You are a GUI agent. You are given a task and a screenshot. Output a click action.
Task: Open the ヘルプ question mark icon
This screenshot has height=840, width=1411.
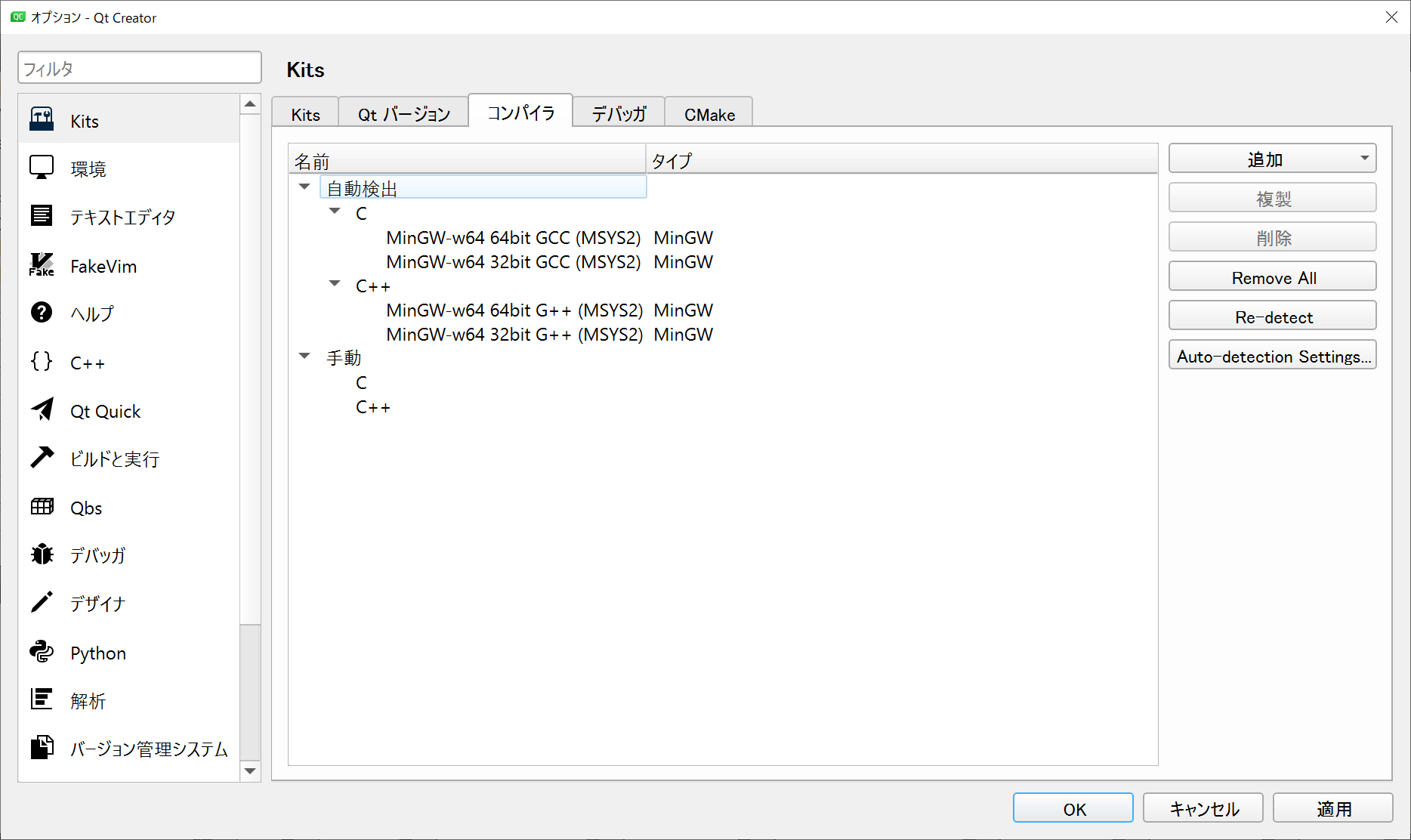pos(42,312)
